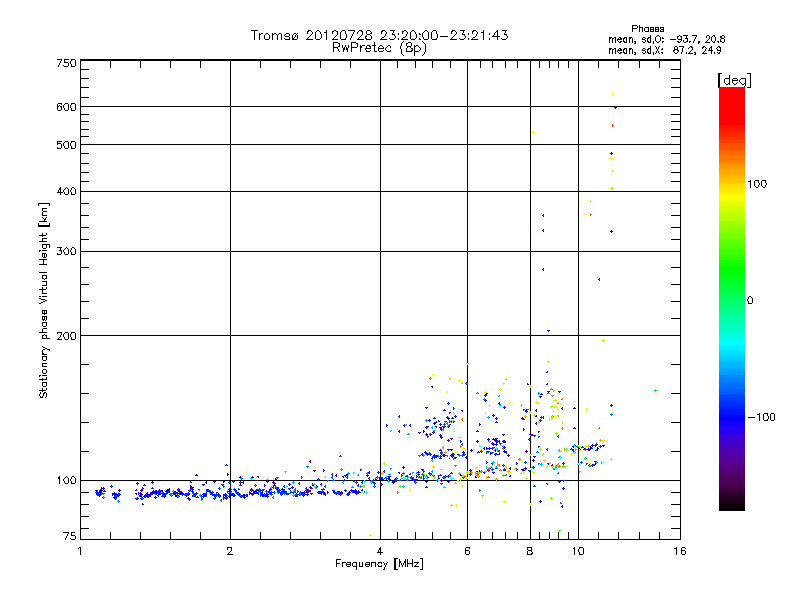The height and width of the screenshot is (600, 800).
Task: Click the x-axis label 10
Action: pos(578,551)
